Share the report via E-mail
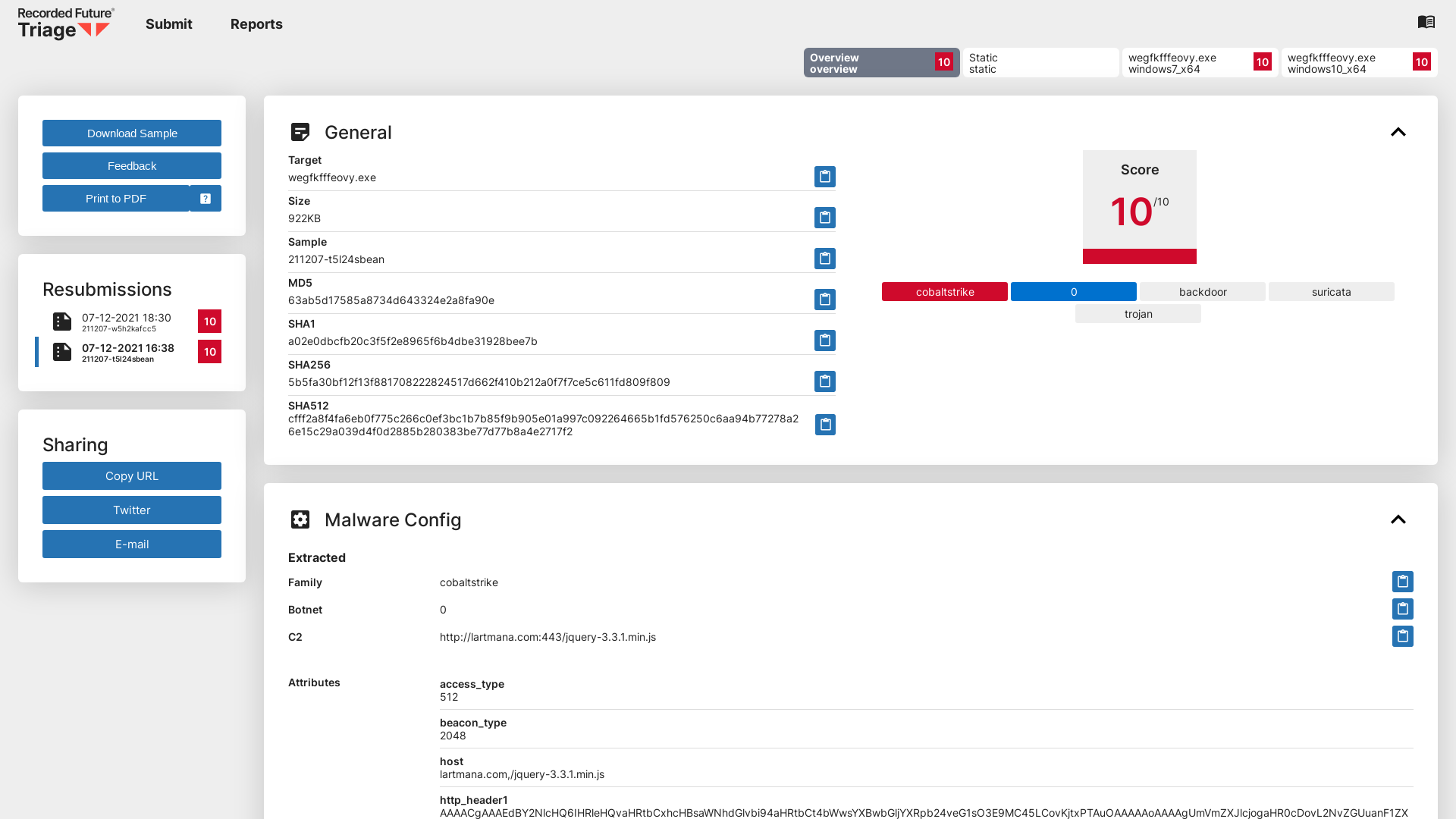The height and width of the screenshot is (819, 1456). pyautogui.click(x=132, y=544)
